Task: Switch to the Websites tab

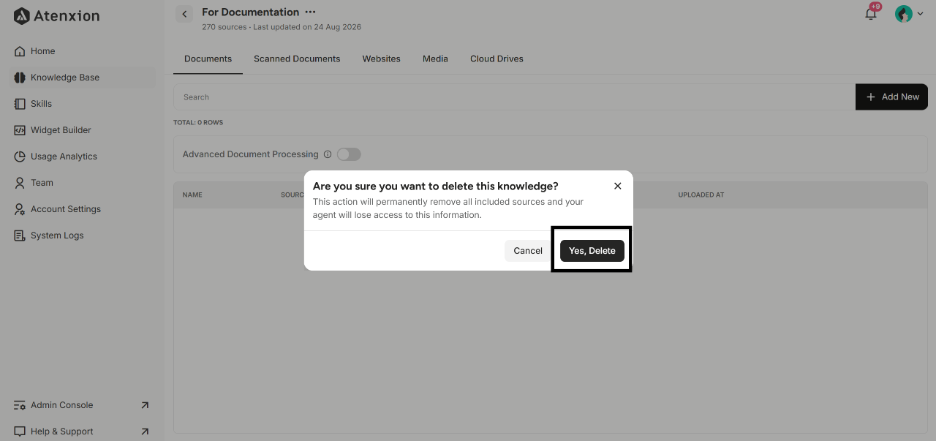Action: 381,59
